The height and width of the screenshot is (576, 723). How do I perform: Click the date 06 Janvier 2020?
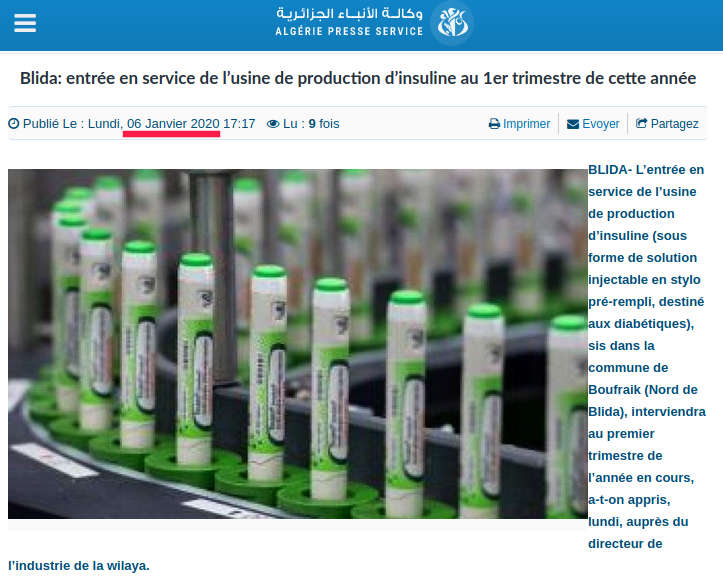click(173, 124)
